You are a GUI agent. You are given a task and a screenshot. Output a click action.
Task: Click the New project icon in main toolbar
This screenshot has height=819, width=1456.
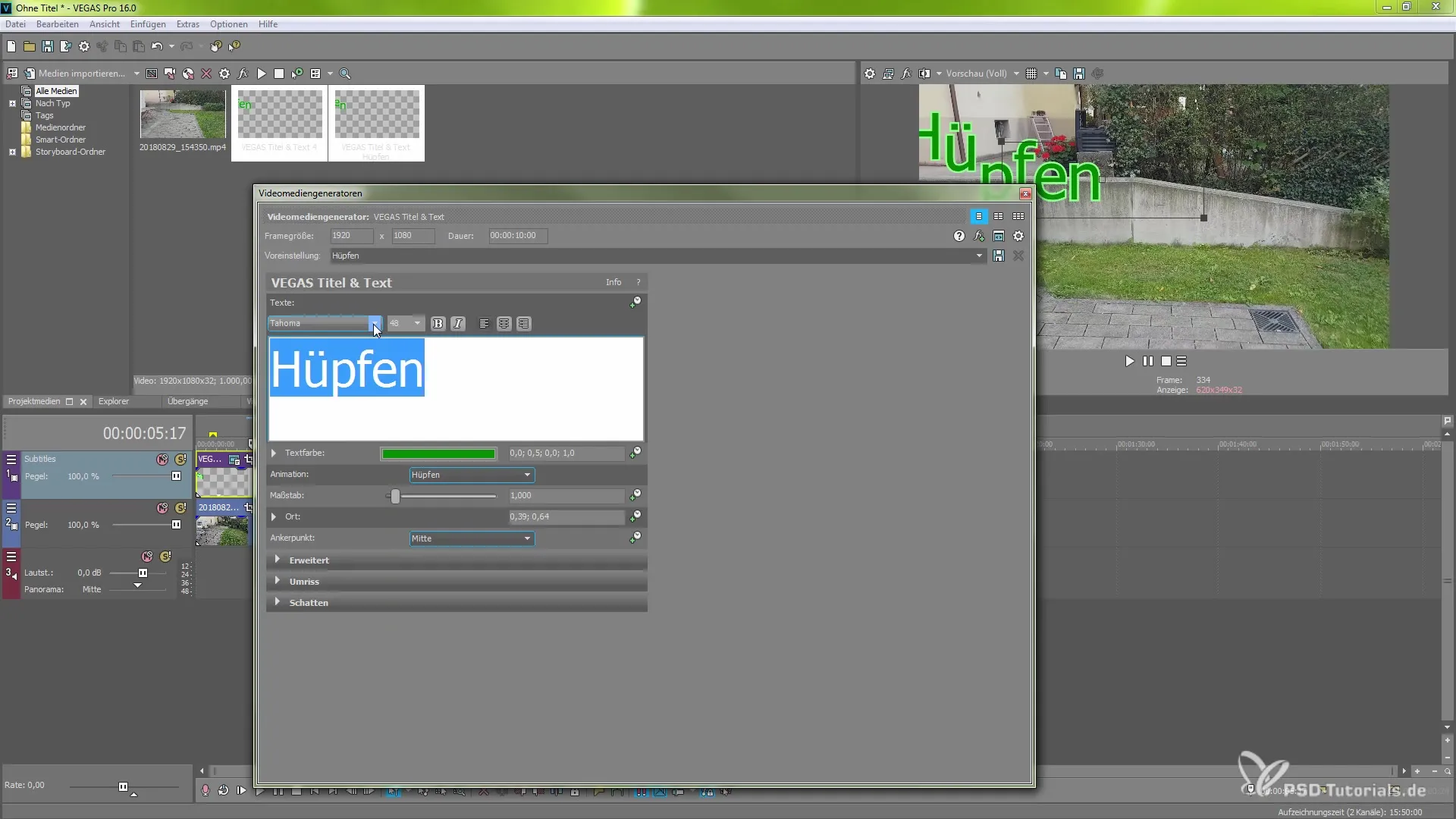(x=11, y=46)
